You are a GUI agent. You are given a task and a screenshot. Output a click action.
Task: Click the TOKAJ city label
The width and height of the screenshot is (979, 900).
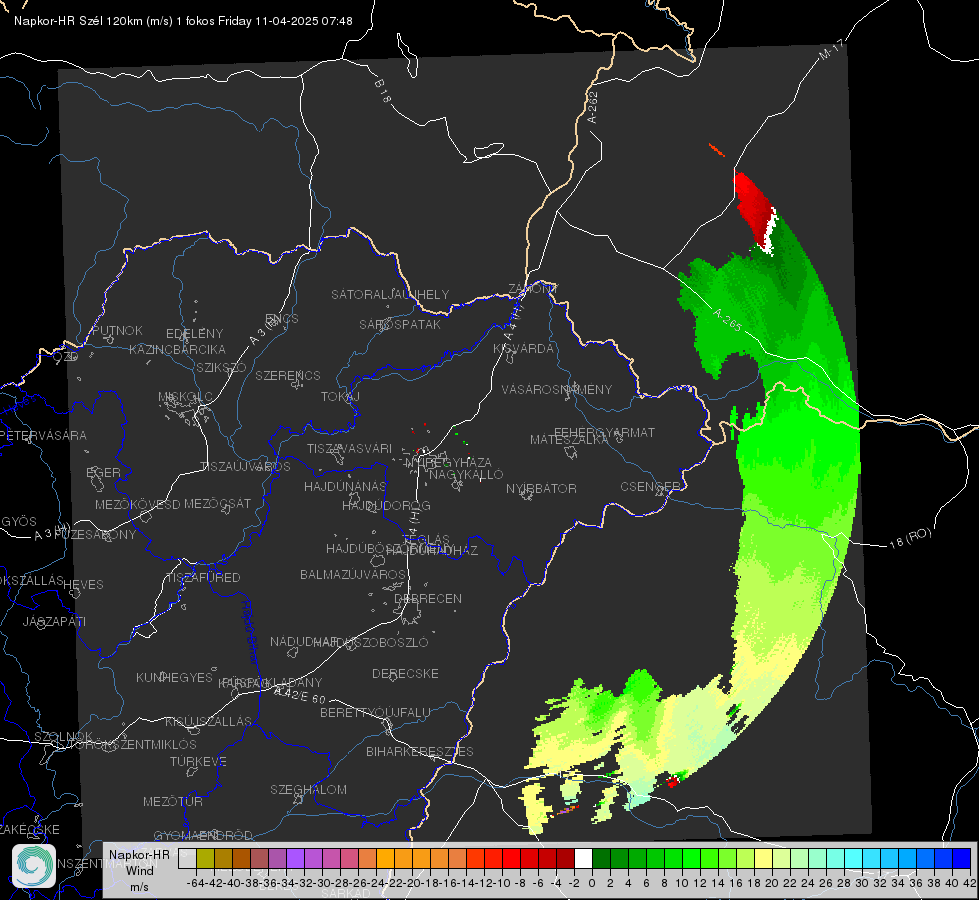click(340, 397)
